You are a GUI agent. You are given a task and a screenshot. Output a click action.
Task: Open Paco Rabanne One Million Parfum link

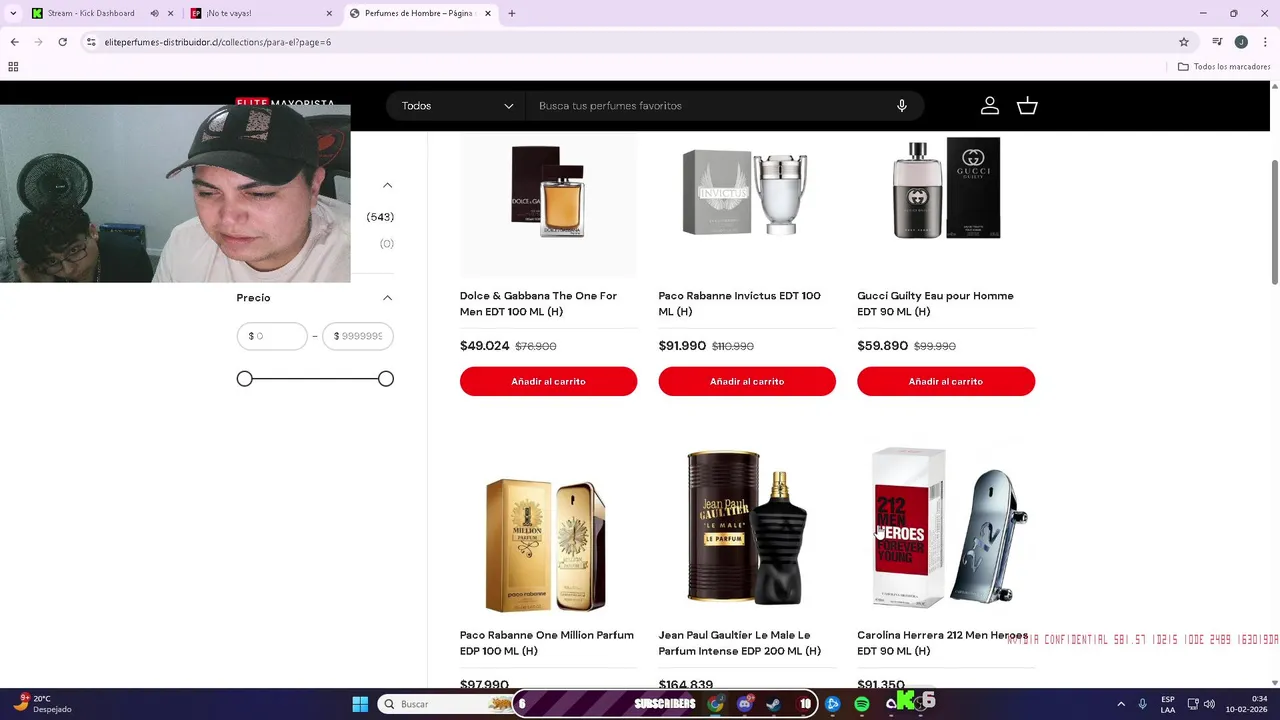(546, 643)
